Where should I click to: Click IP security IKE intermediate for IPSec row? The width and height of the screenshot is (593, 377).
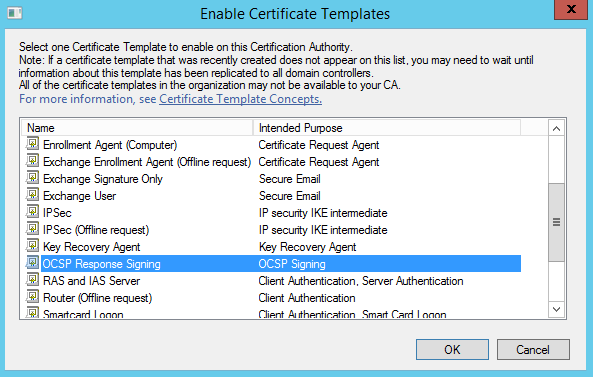pos(323,213)
